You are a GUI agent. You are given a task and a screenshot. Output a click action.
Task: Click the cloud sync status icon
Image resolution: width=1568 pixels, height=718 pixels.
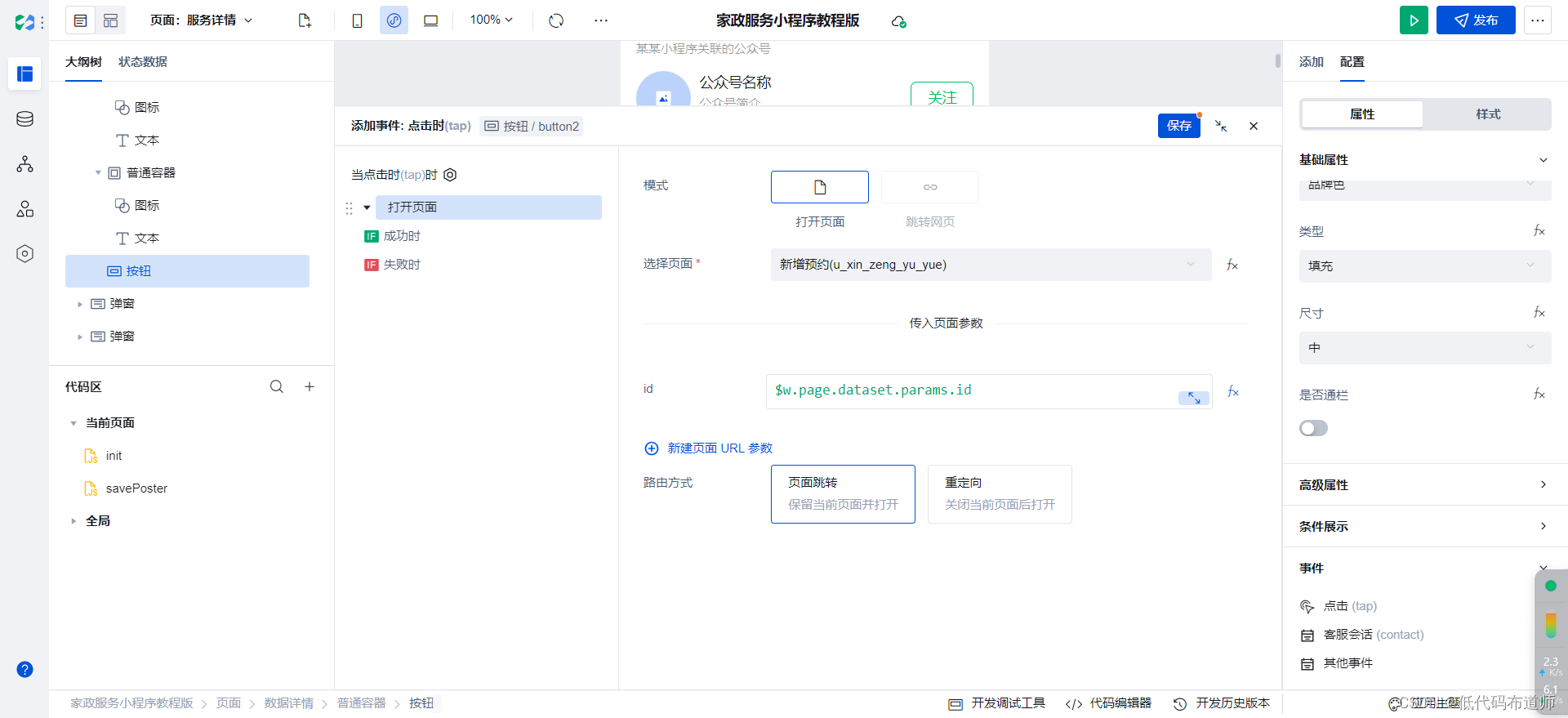click(898, 21)
